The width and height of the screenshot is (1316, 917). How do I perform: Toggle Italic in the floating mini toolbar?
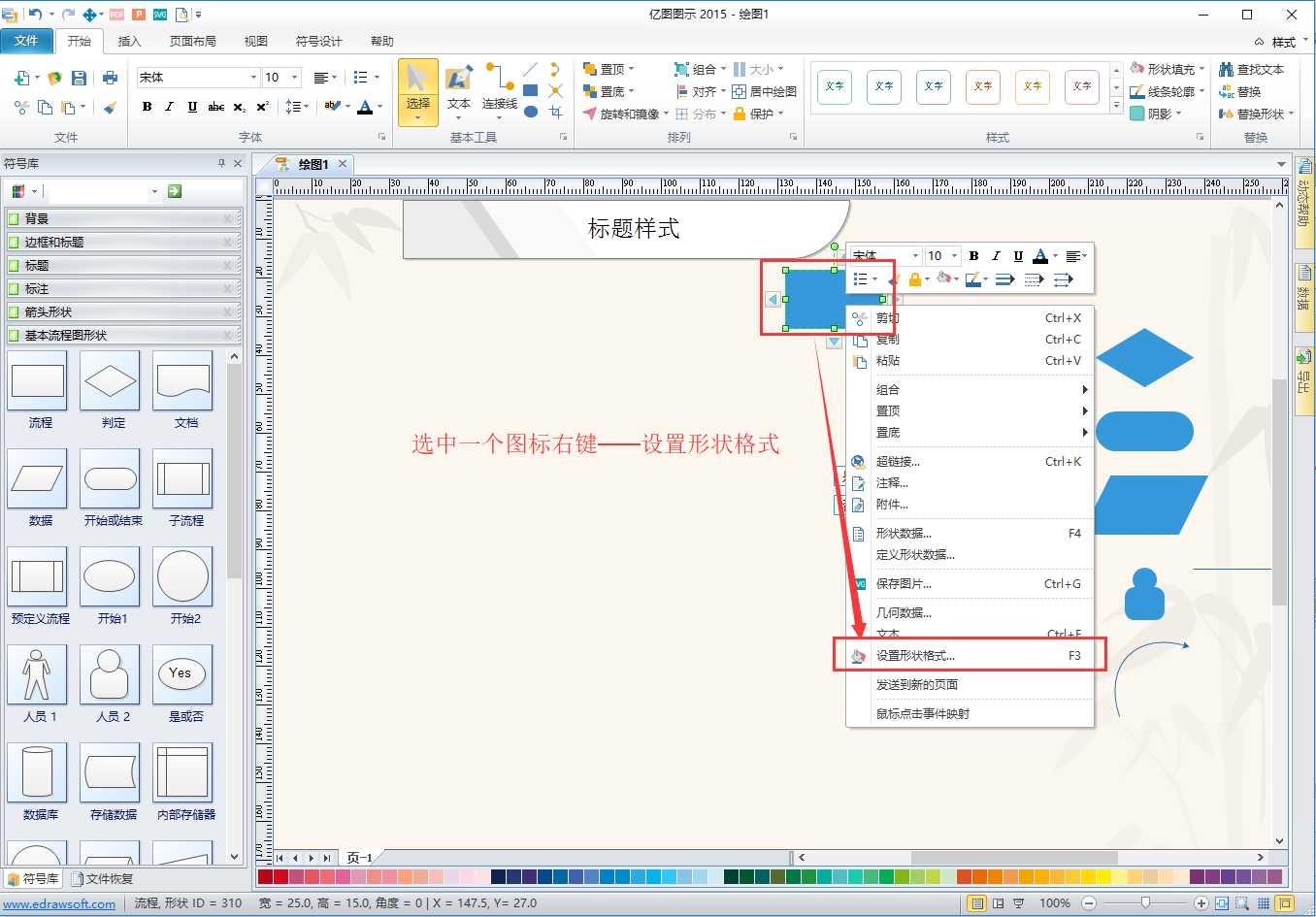click(x=996, y=256)
